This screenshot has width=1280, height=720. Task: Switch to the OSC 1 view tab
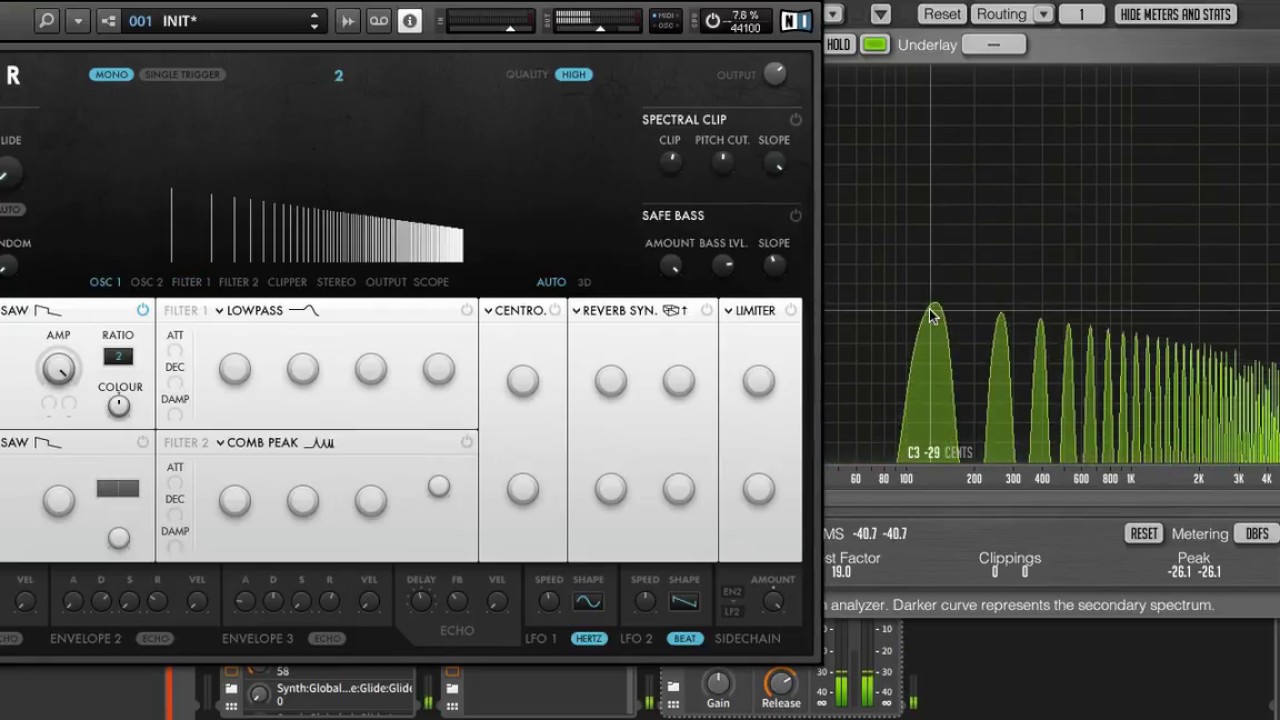click(105, 283)
